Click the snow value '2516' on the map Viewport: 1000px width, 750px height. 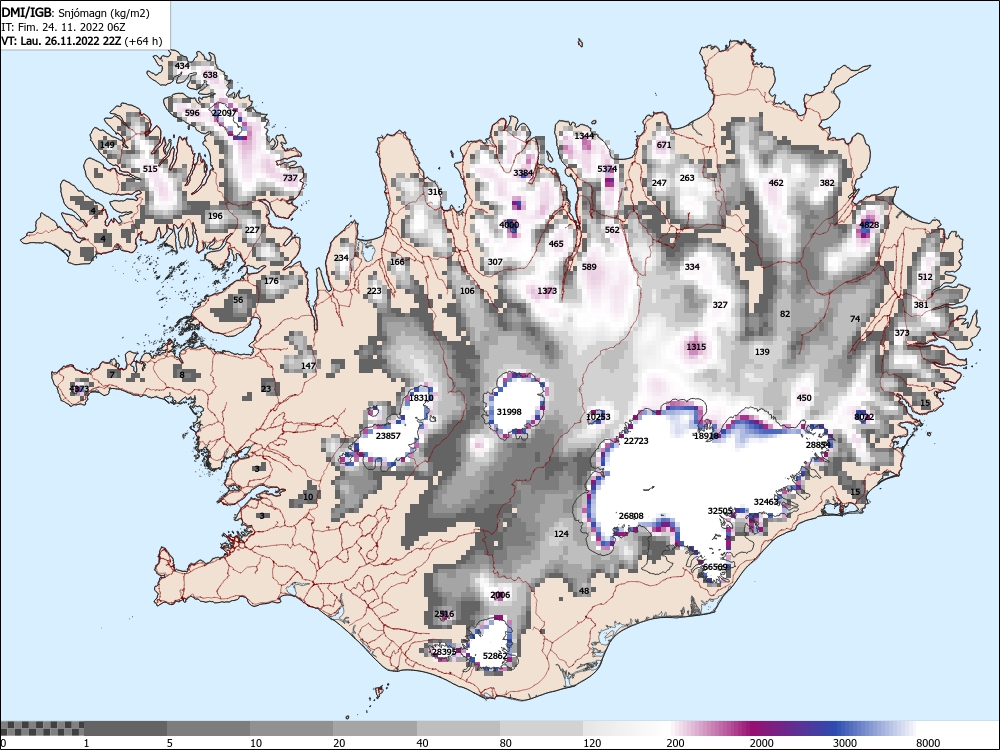tap(444, 614)
